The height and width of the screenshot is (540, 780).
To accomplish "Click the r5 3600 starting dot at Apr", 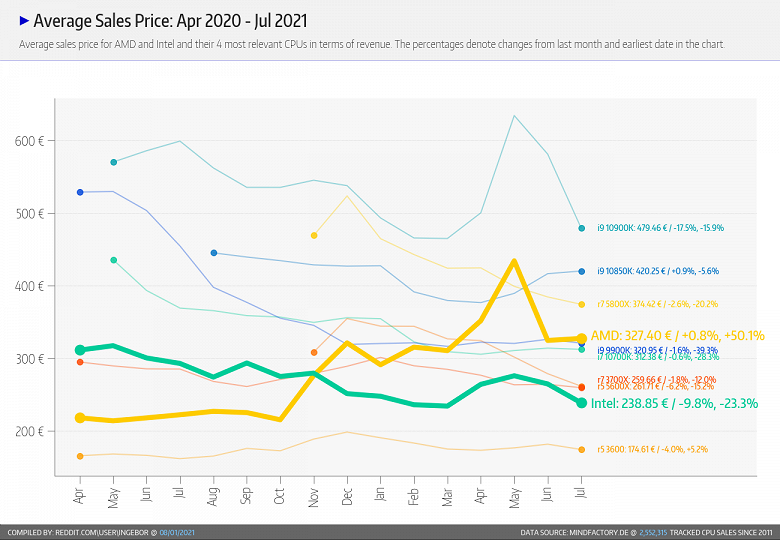I will tap(80, 456).
